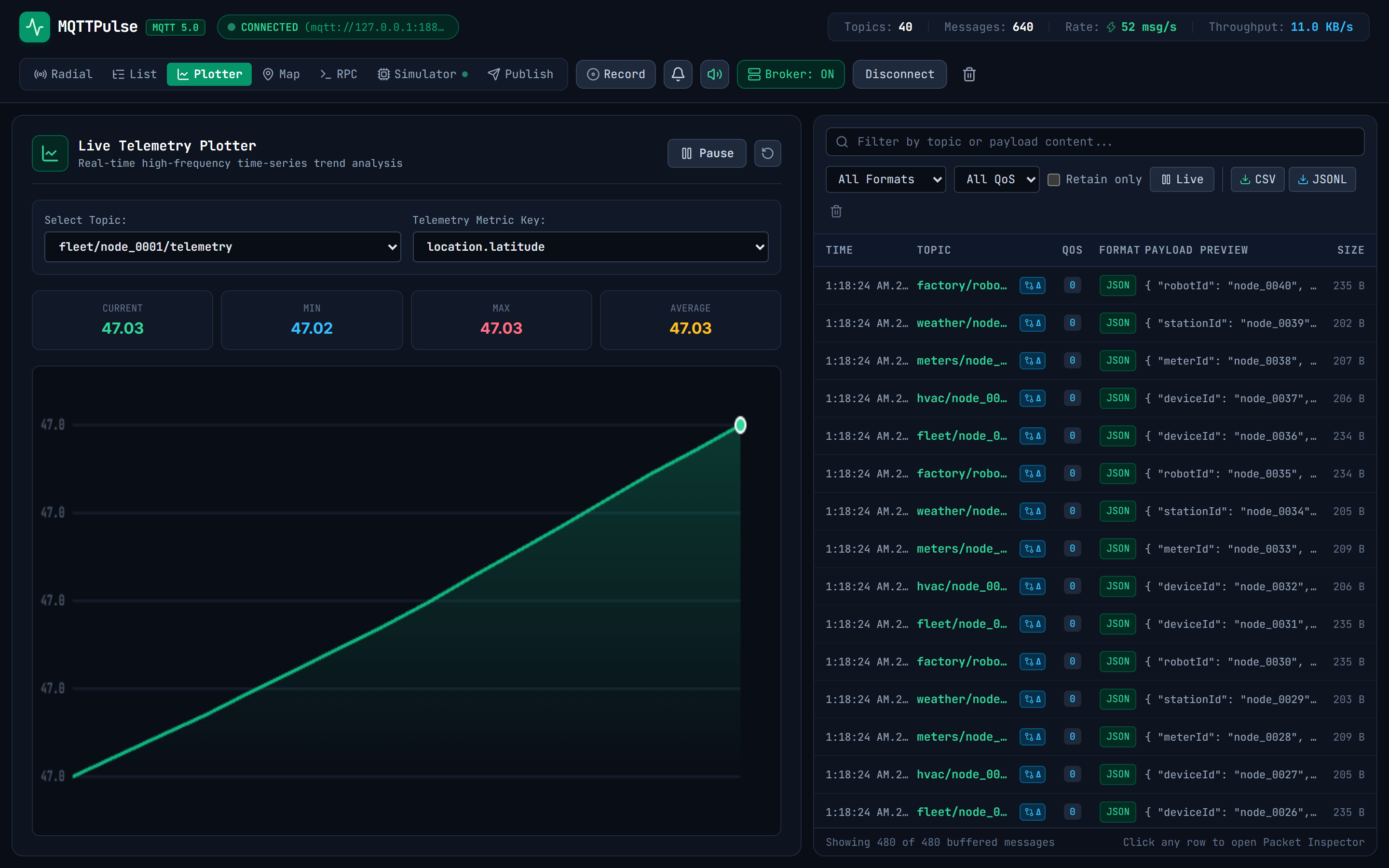Screen dimensions: 1389x868
Task: Toggle Broker ON button
Action: 790,74
